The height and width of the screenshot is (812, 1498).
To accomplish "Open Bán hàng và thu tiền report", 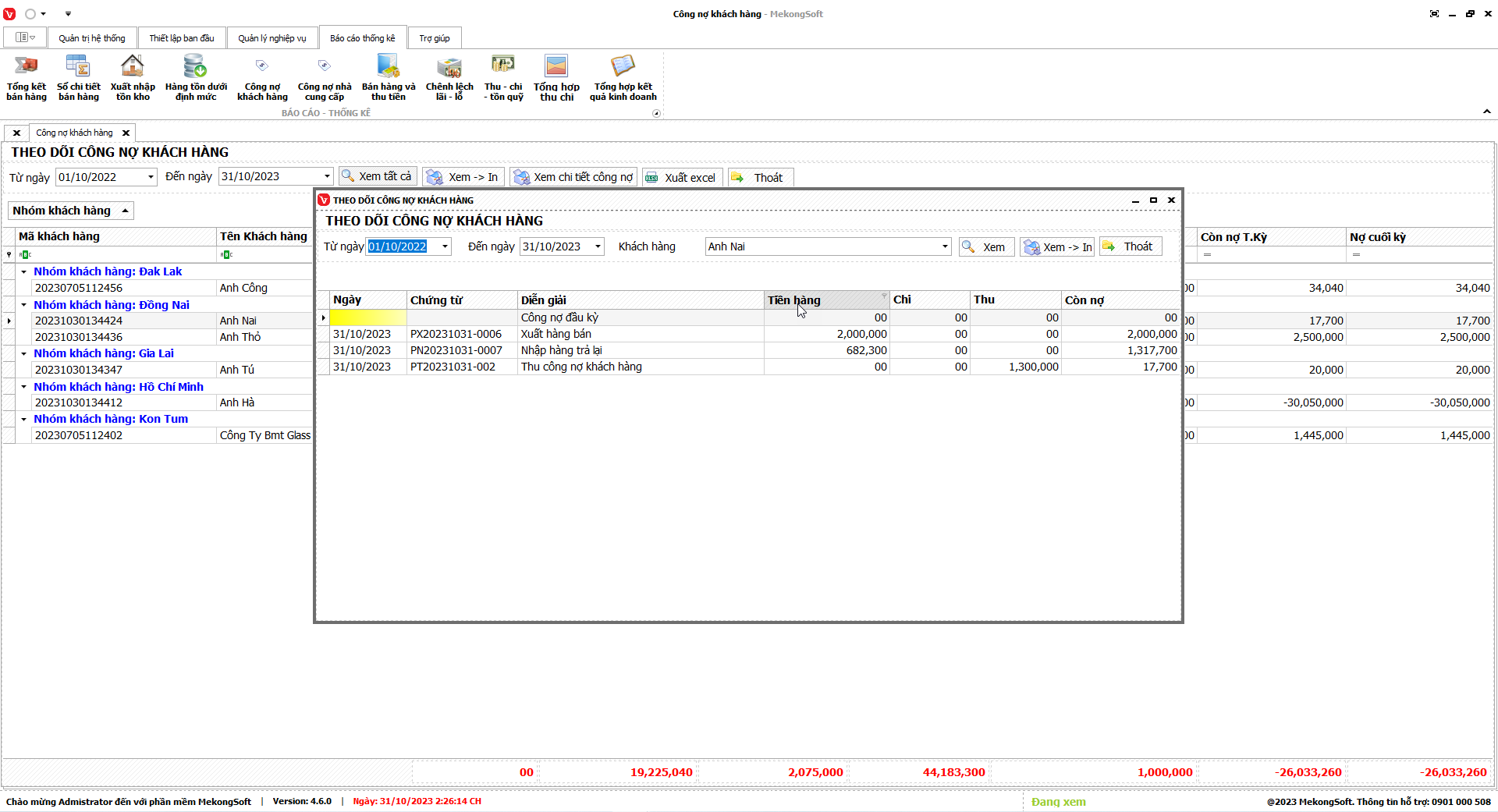I will click(x=389, y=78).
